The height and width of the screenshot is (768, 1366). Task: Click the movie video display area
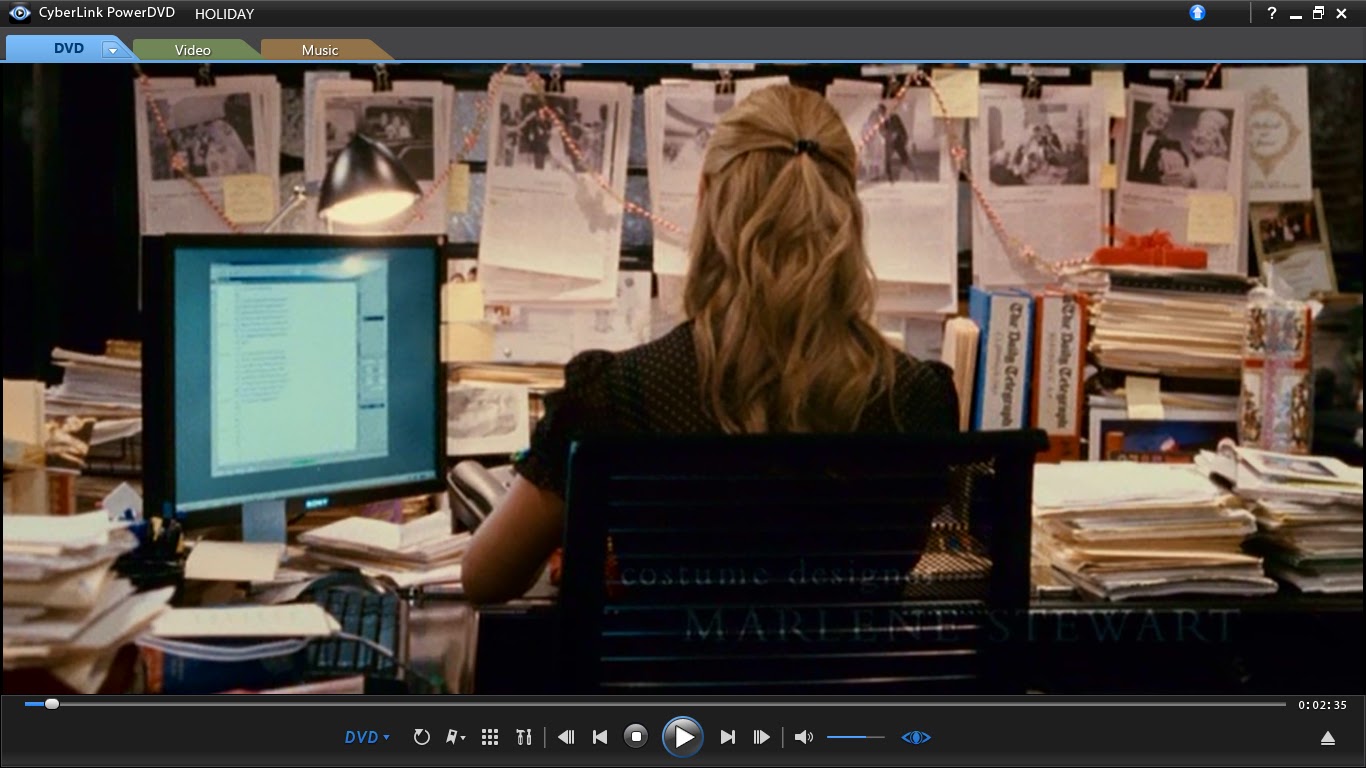click(683, 378)
